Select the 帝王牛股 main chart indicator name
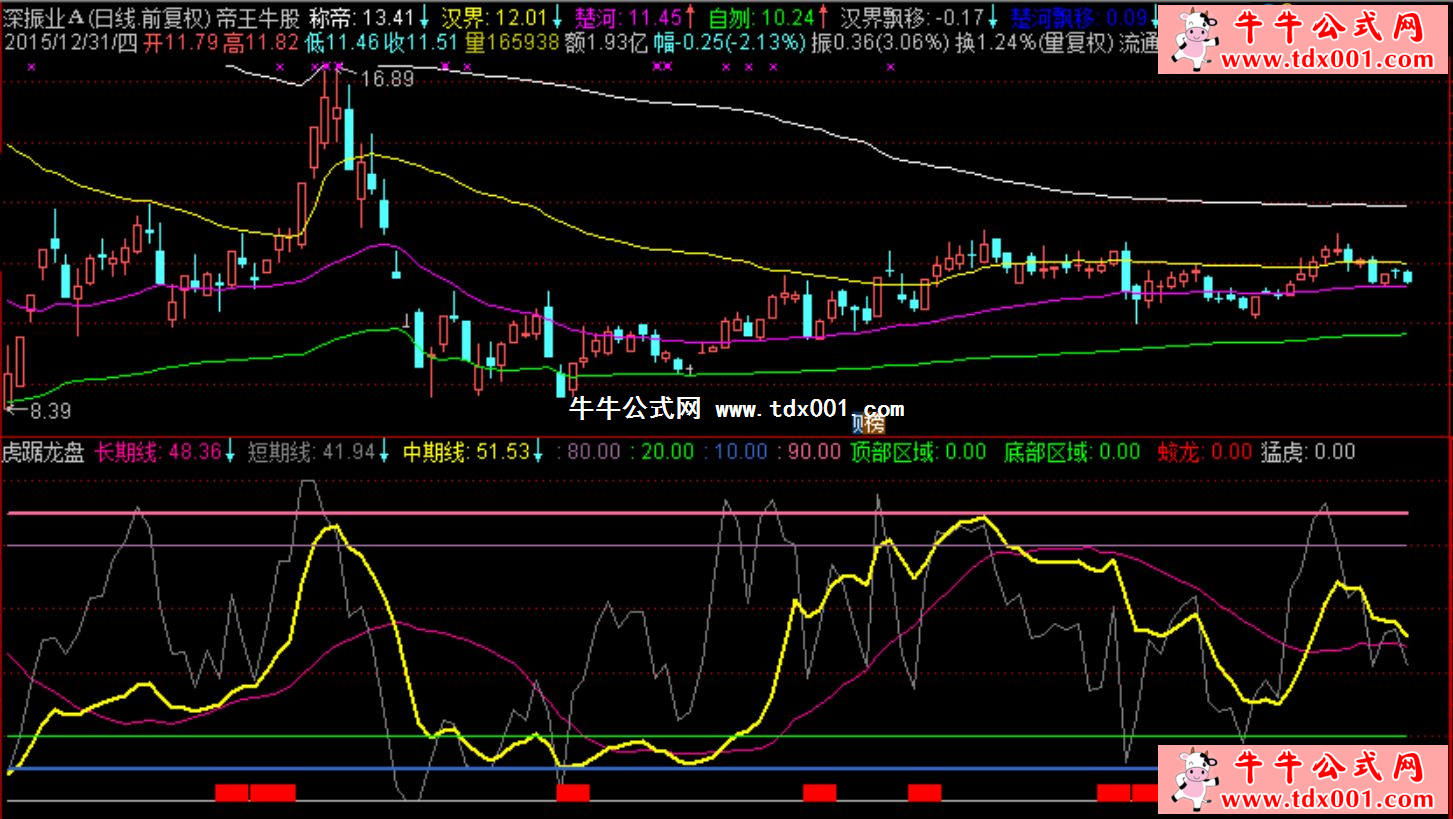Image resolution: width=1453 pixels, height=819 pixels. point(257,17)
